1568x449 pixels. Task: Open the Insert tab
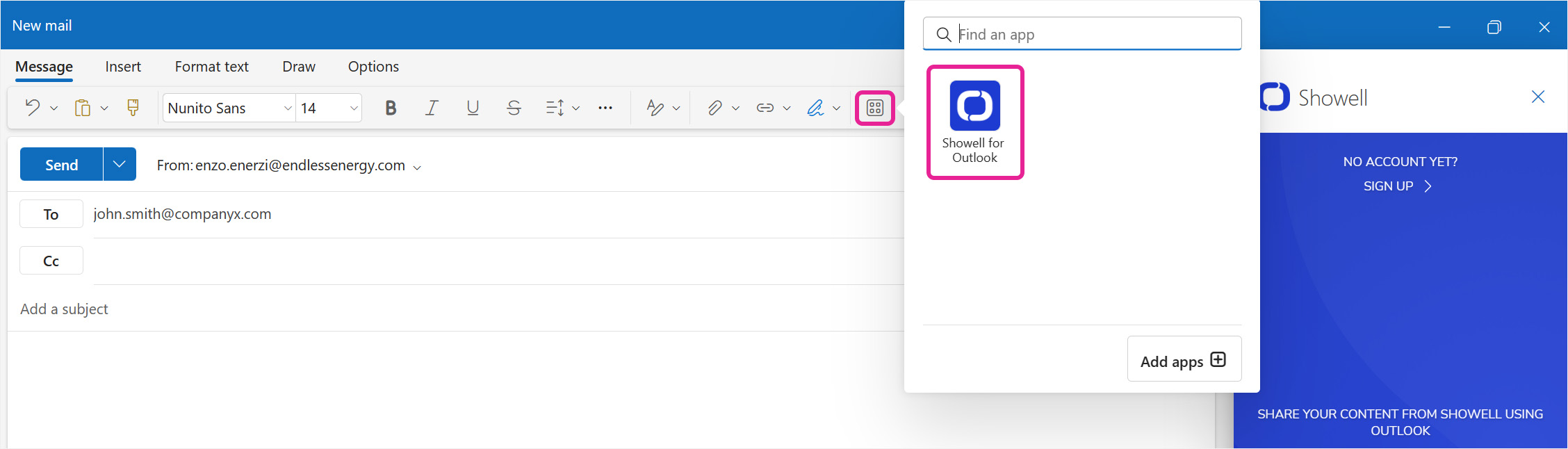click(123, 67)
